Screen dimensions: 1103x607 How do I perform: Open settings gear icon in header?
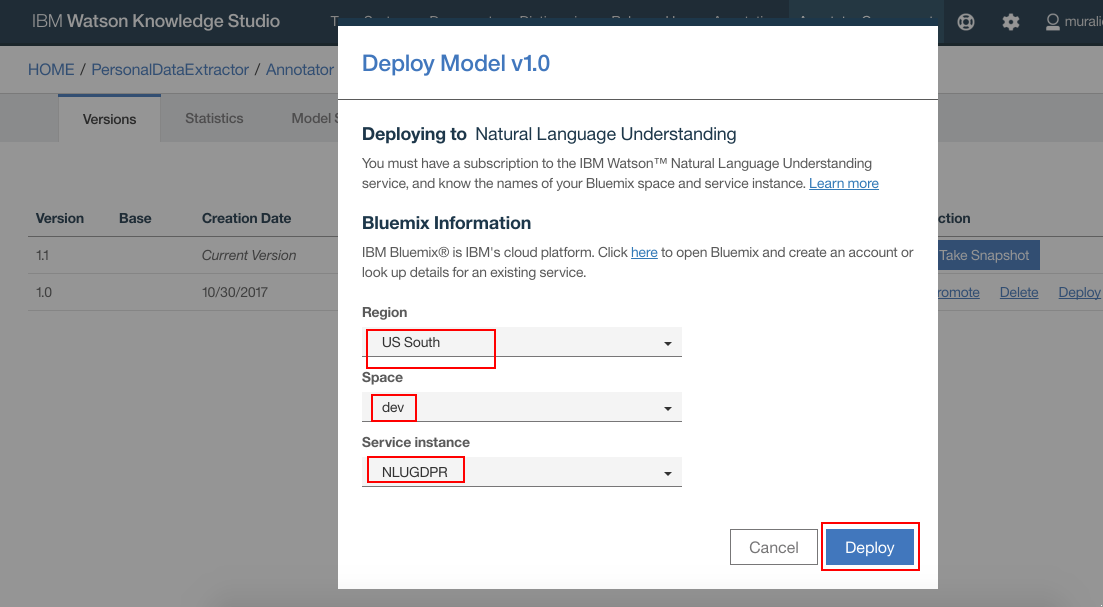[x=1011, y=22]
